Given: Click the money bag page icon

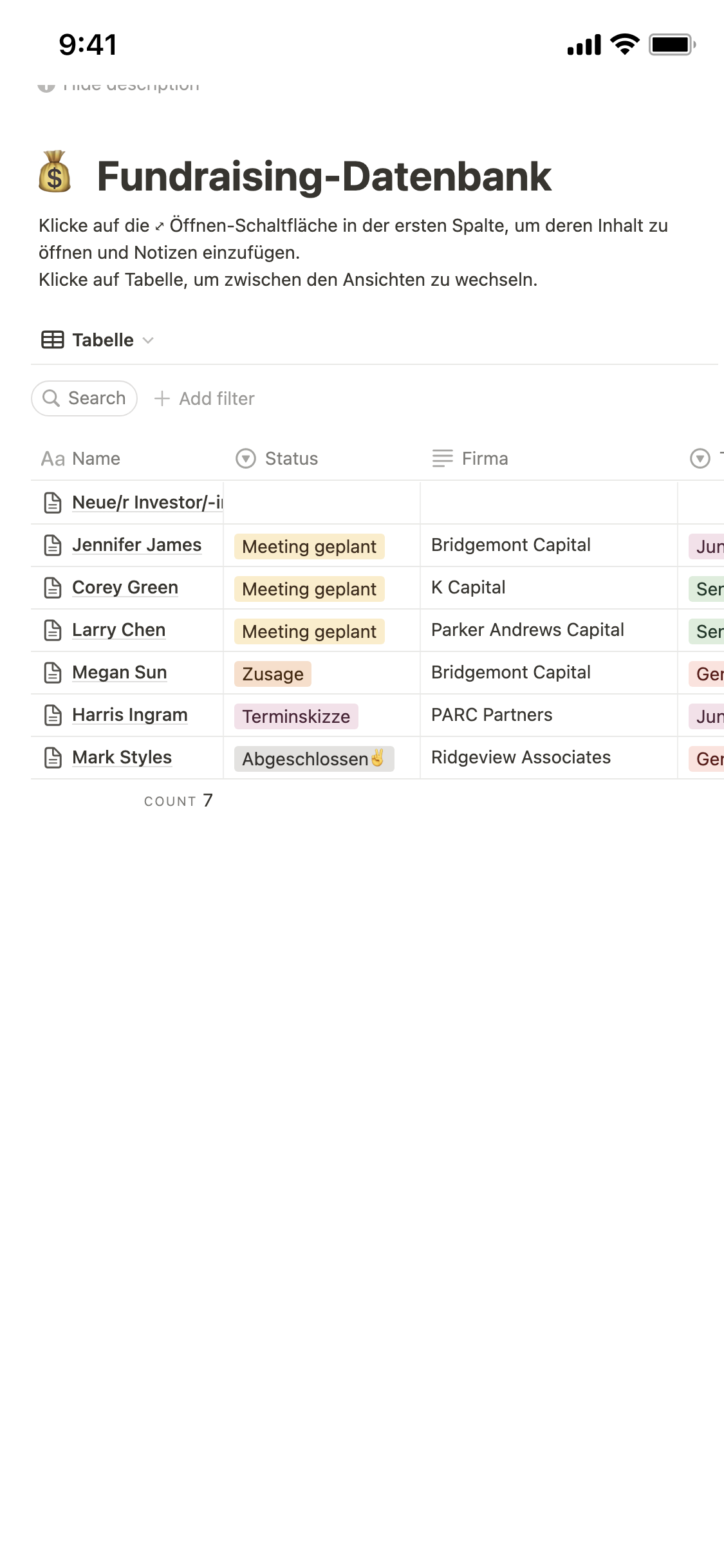Looking at the screenshot, I should [55, 173].
